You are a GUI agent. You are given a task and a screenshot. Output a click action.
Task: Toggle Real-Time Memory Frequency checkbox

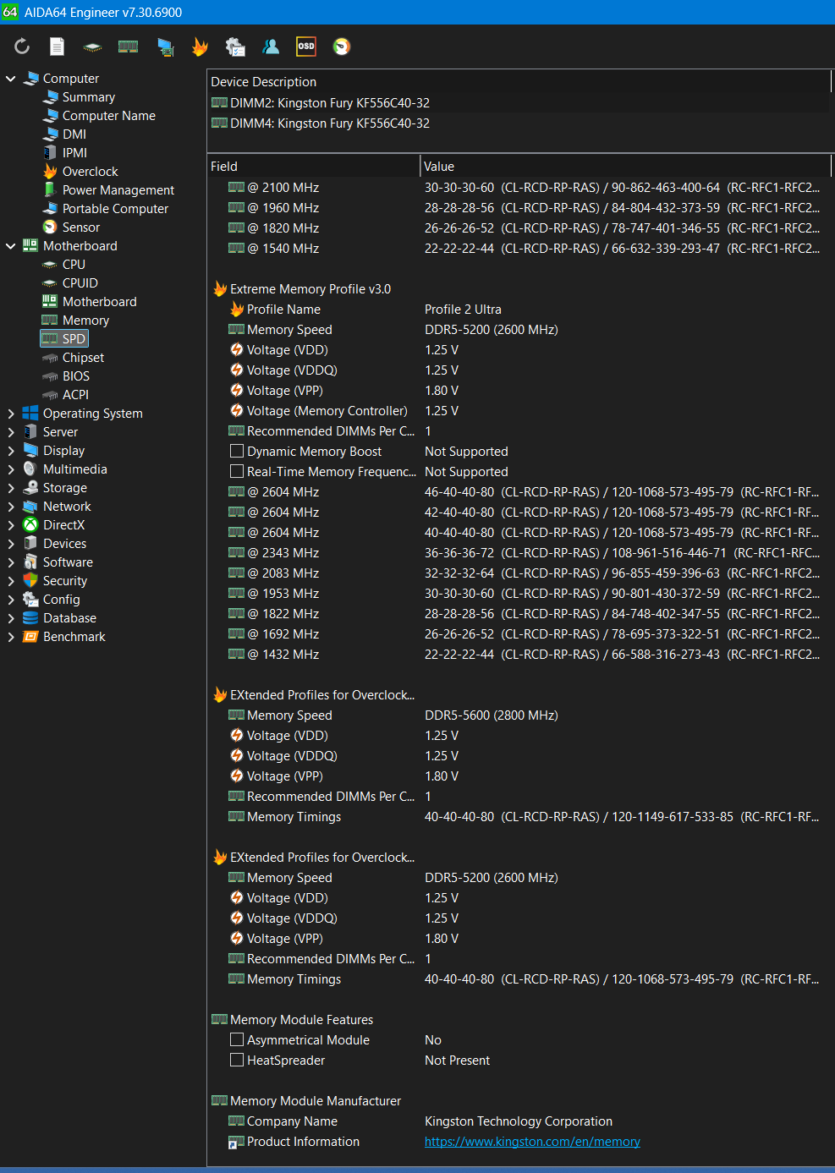[236, 472]
